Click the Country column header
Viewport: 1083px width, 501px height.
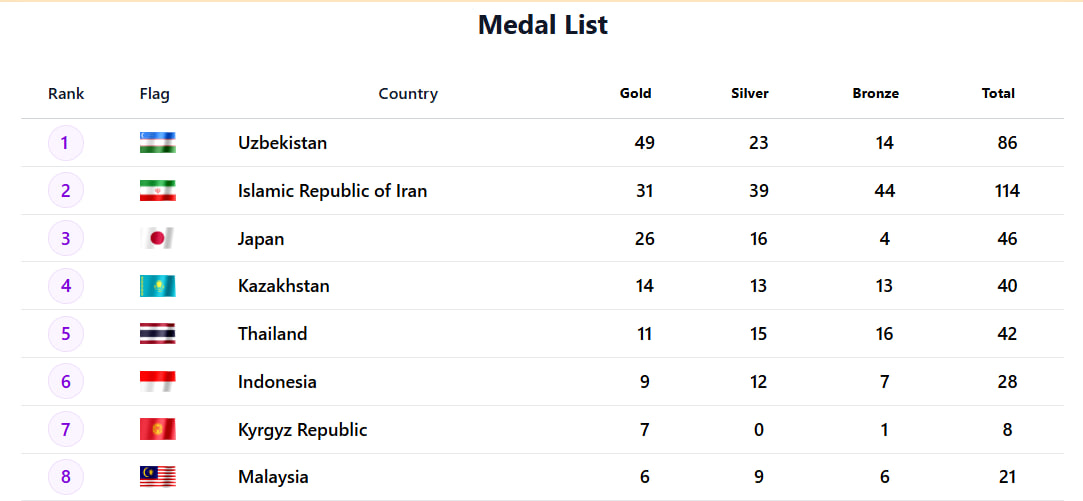(408, 94)
